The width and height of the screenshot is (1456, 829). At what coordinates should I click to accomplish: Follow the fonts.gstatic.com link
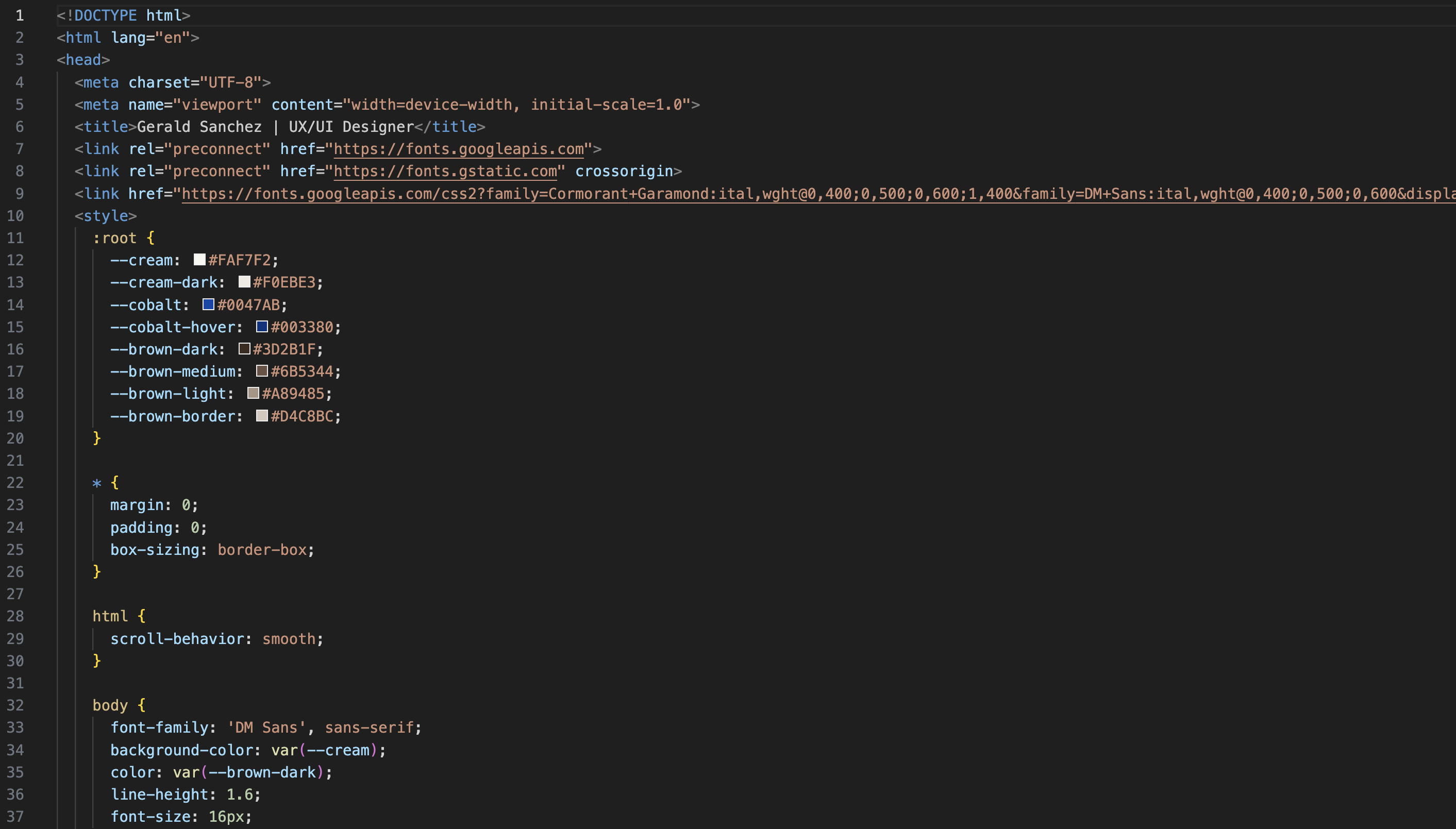click(x=445, y=172)
